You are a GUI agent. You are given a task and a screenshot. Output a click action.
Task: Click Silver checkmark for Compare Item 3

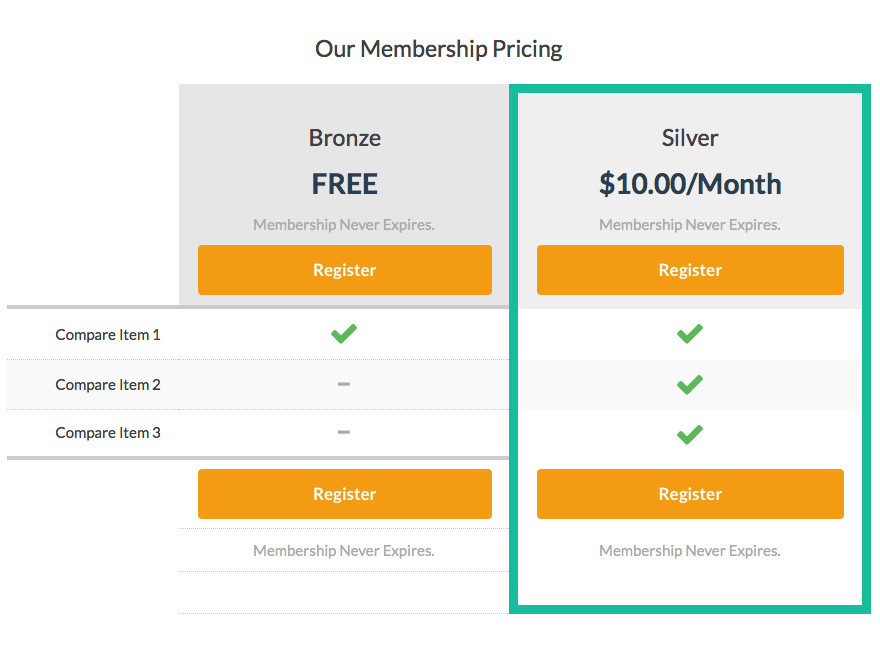click(690, 434)
